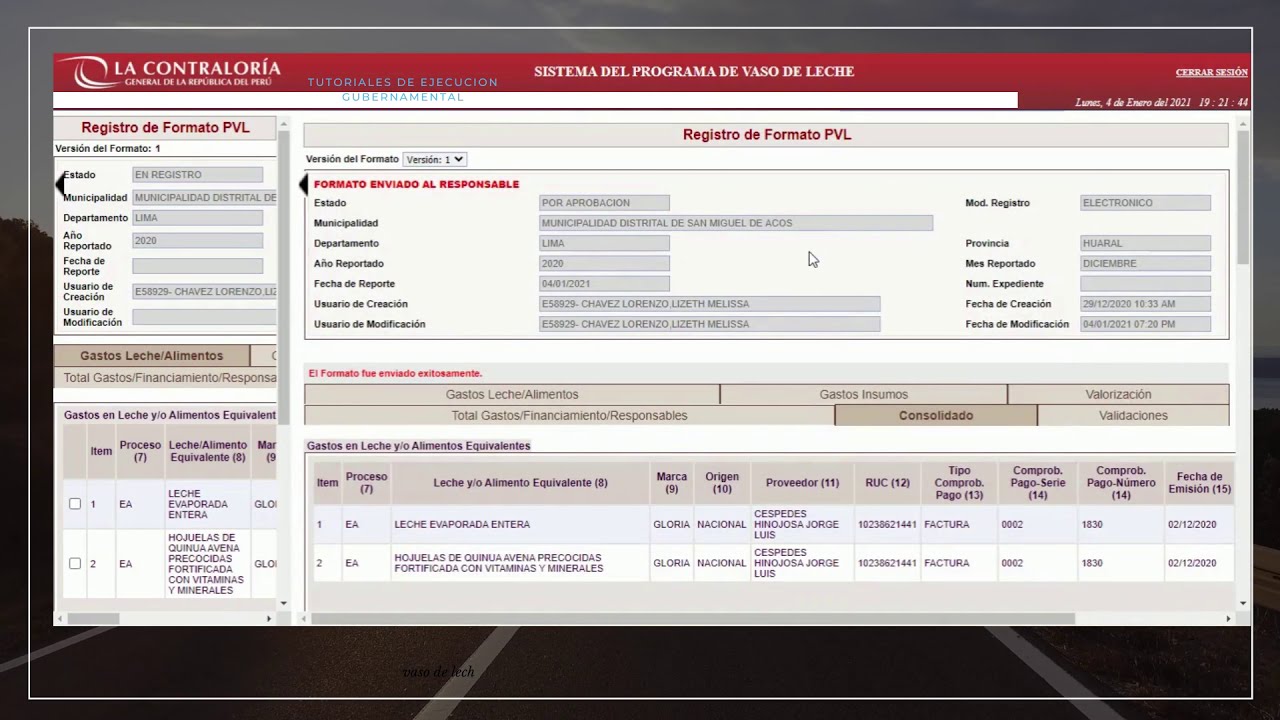Click the Municipalidad field in main form
The height and width of the screenshot is (720, 1280).
click(736, 223)
